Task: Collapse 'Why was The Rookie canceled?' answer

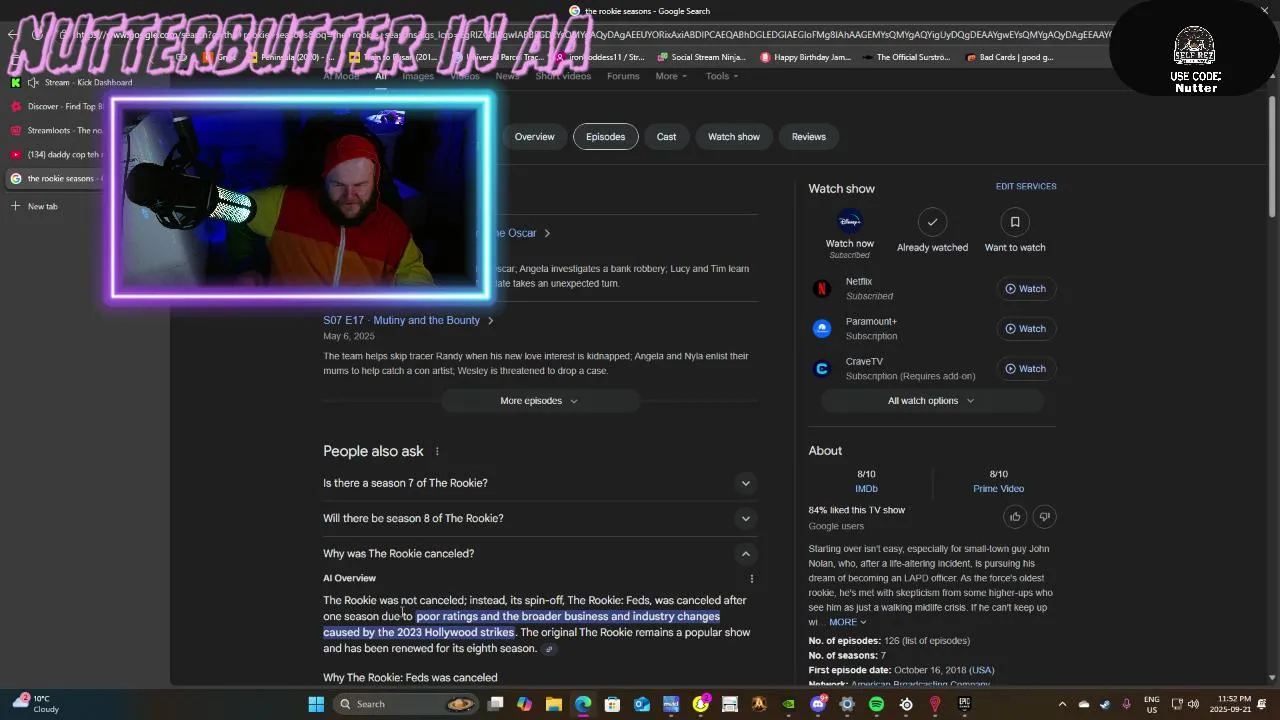Action: coord(540,553)
